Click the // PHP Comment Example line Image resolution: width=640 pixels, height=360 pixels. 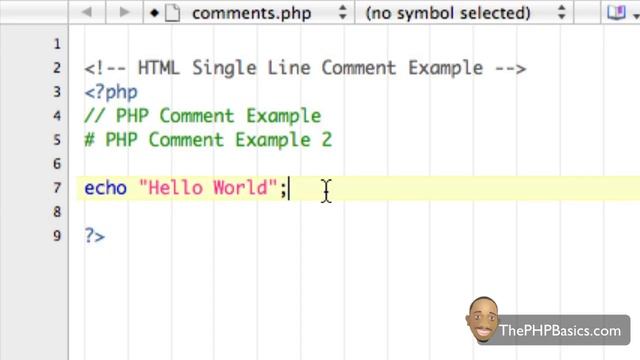click(203, 116)
